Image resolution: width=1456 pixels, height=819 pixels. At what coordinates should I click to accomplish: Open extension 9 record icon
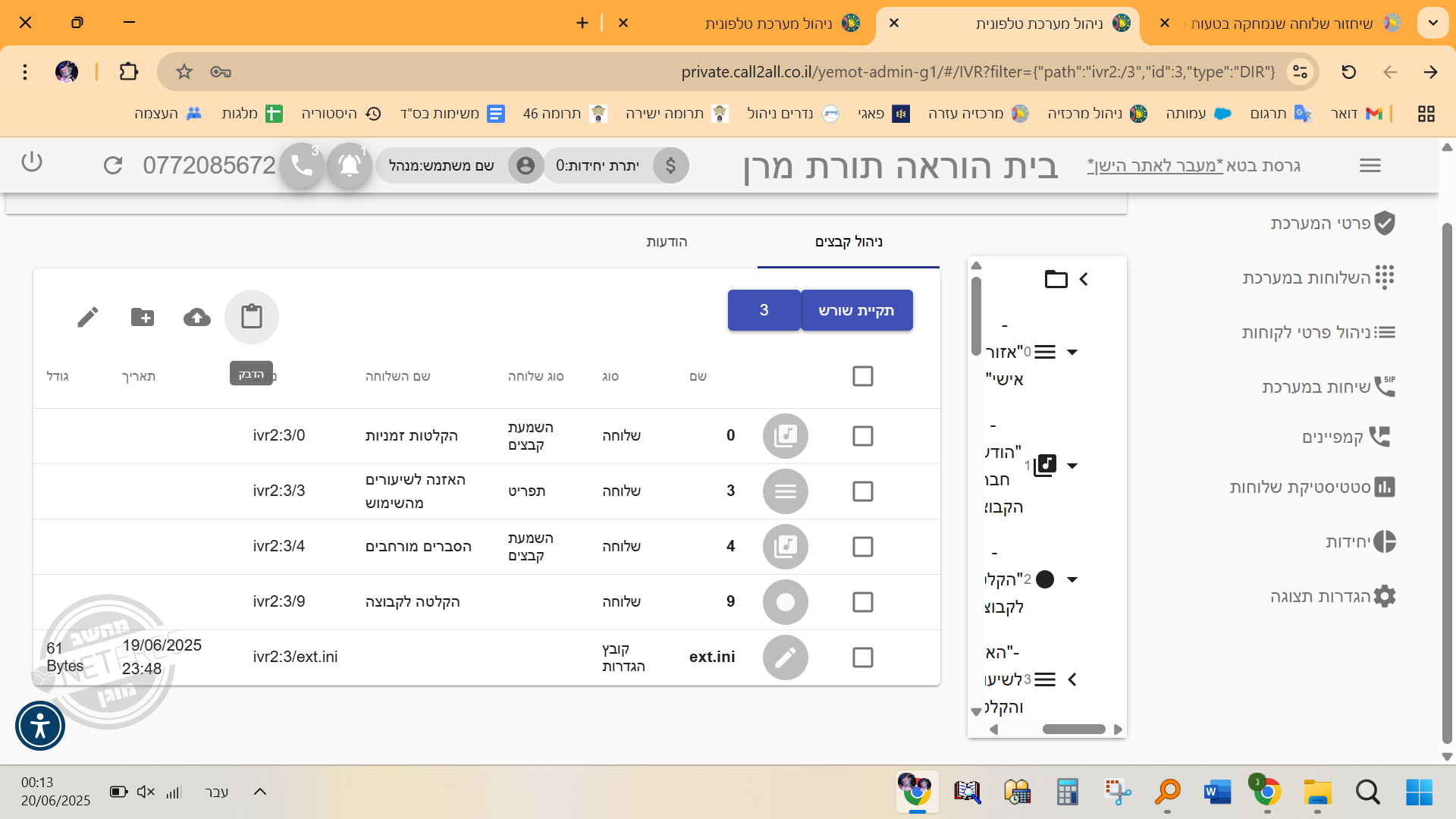785,601
